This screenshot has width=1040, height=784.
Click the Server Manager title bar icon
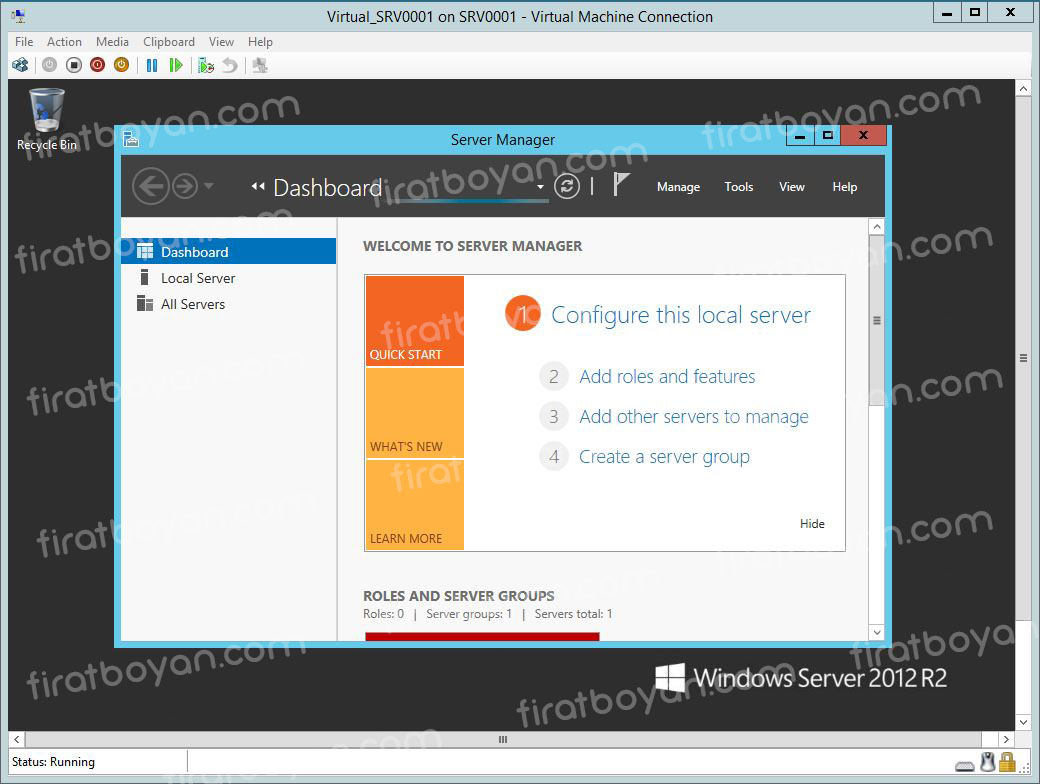tap(131, 139)
